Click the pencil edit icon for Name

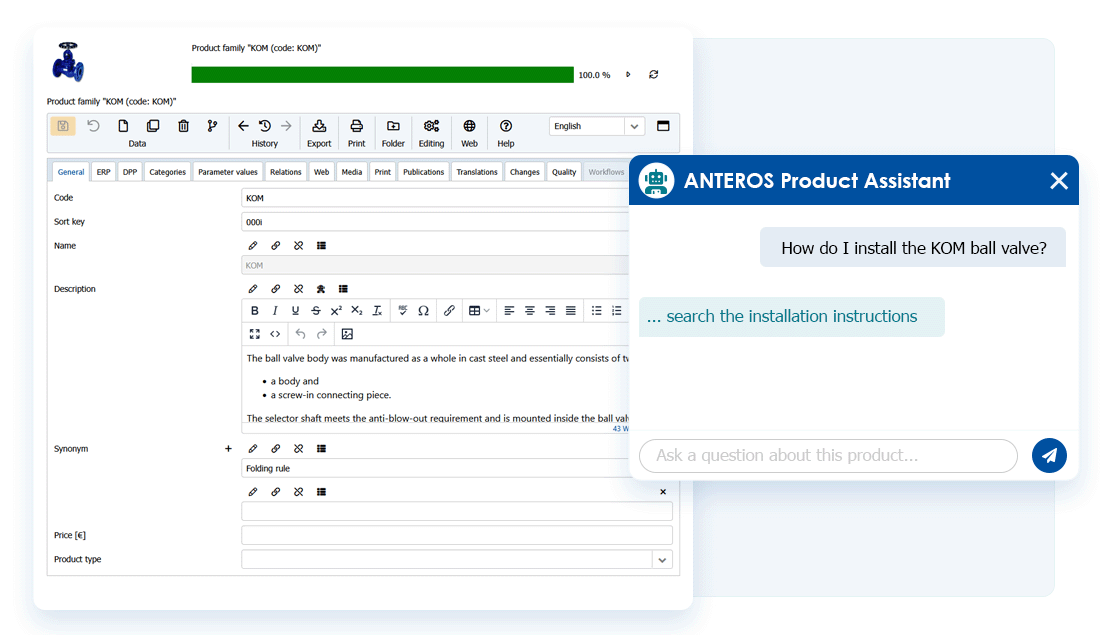(253, 246)
